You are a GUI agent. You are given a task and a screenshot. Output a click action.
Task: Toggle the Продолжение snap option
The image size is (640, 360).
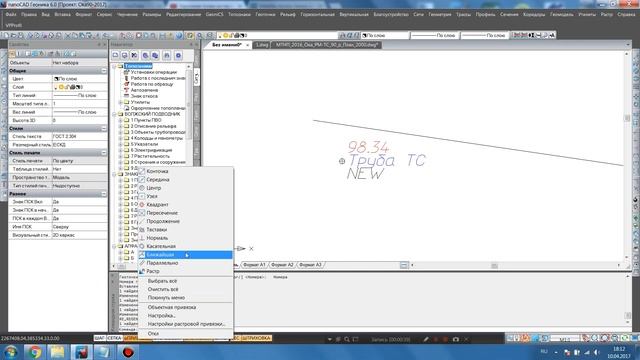(186, 221)
